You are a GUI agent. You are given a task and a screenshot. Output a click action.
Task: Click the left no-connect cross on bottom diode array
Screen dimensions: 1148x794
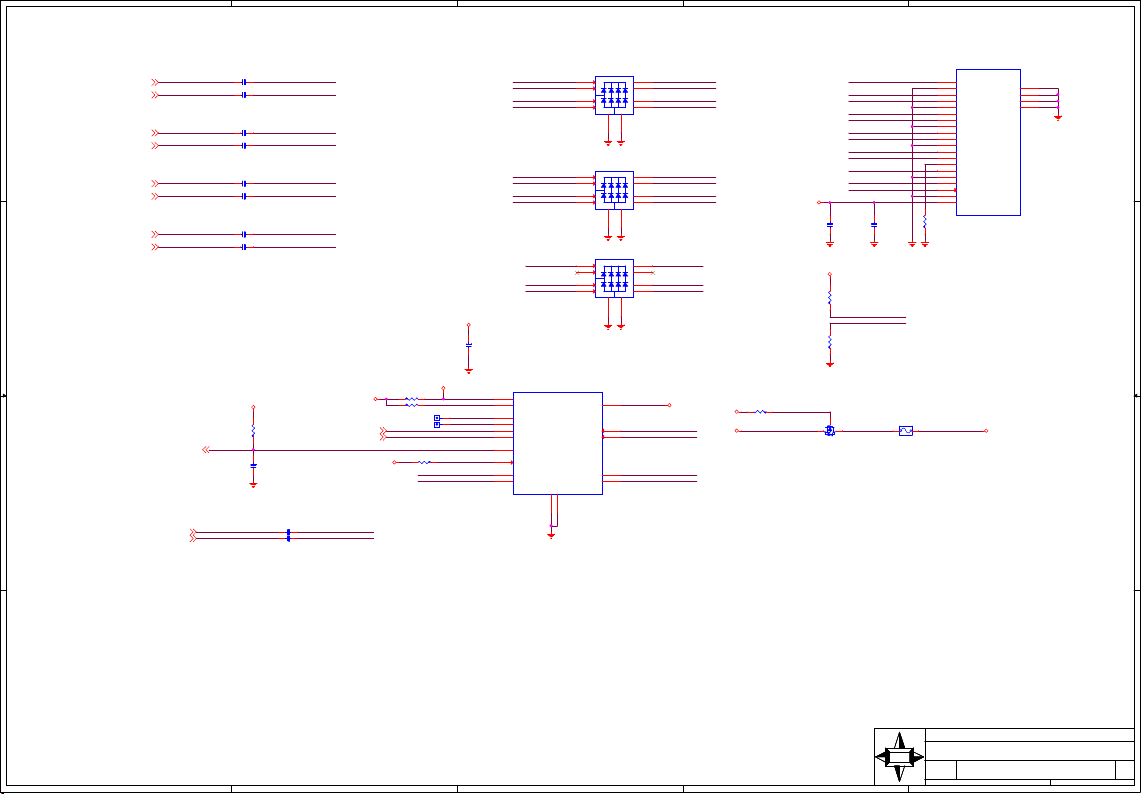(577, 272)
